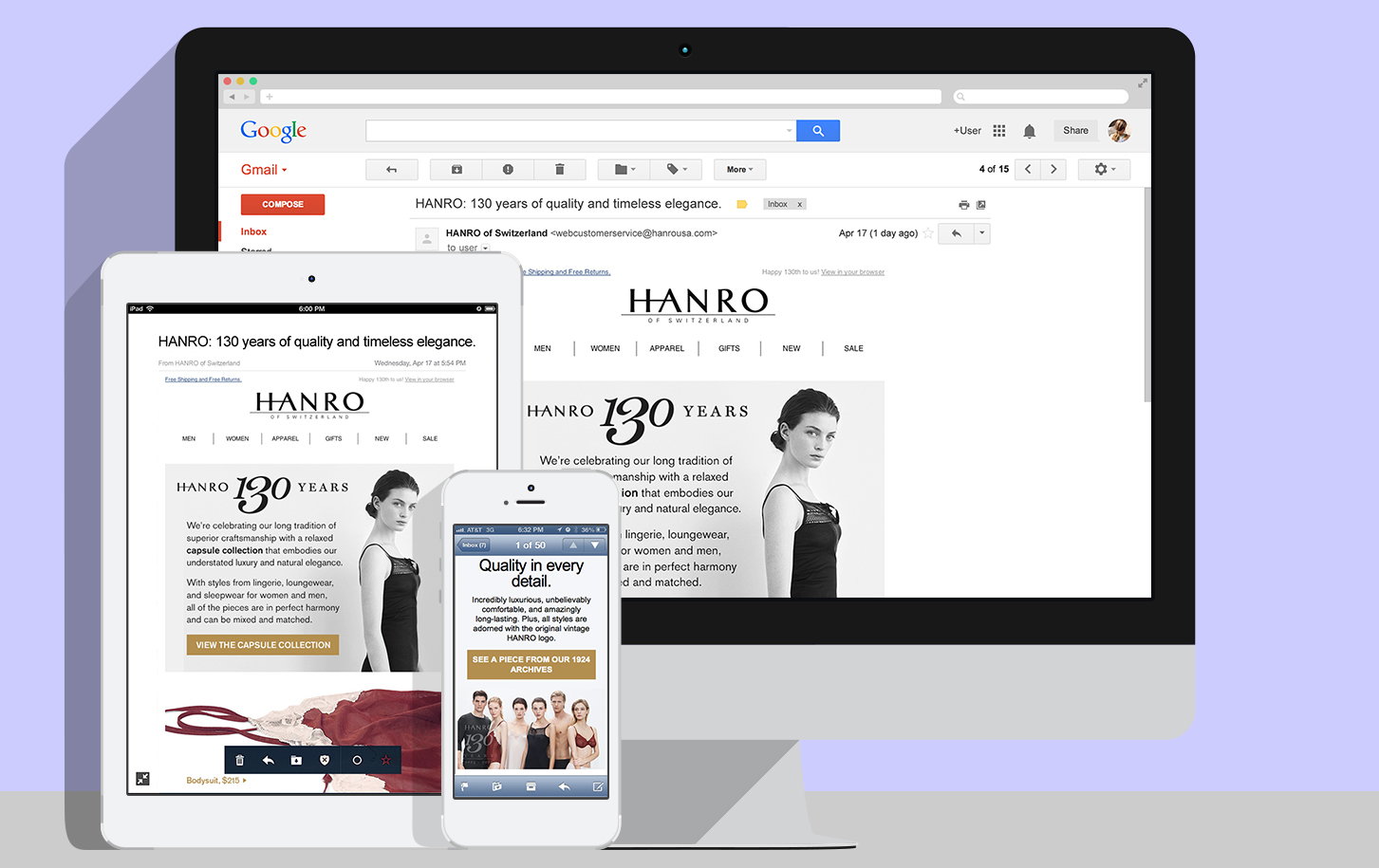The width and height of the screenshot is (1379, 868).
Task: Click the print icon beside the email subject
Action: [x=964, y=205]
